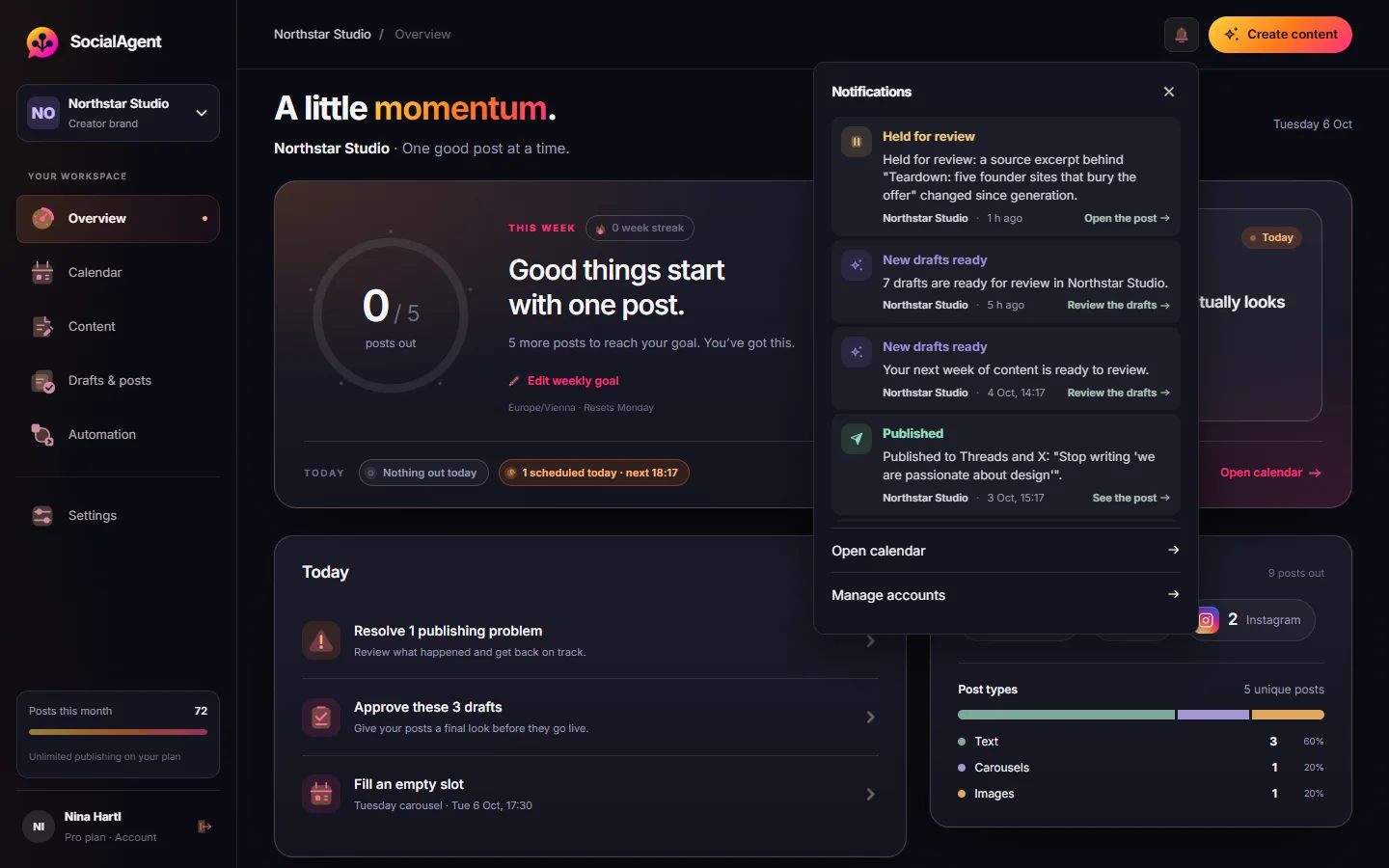Click the orange Open calendar link behind panel

tap(1270, 473)
